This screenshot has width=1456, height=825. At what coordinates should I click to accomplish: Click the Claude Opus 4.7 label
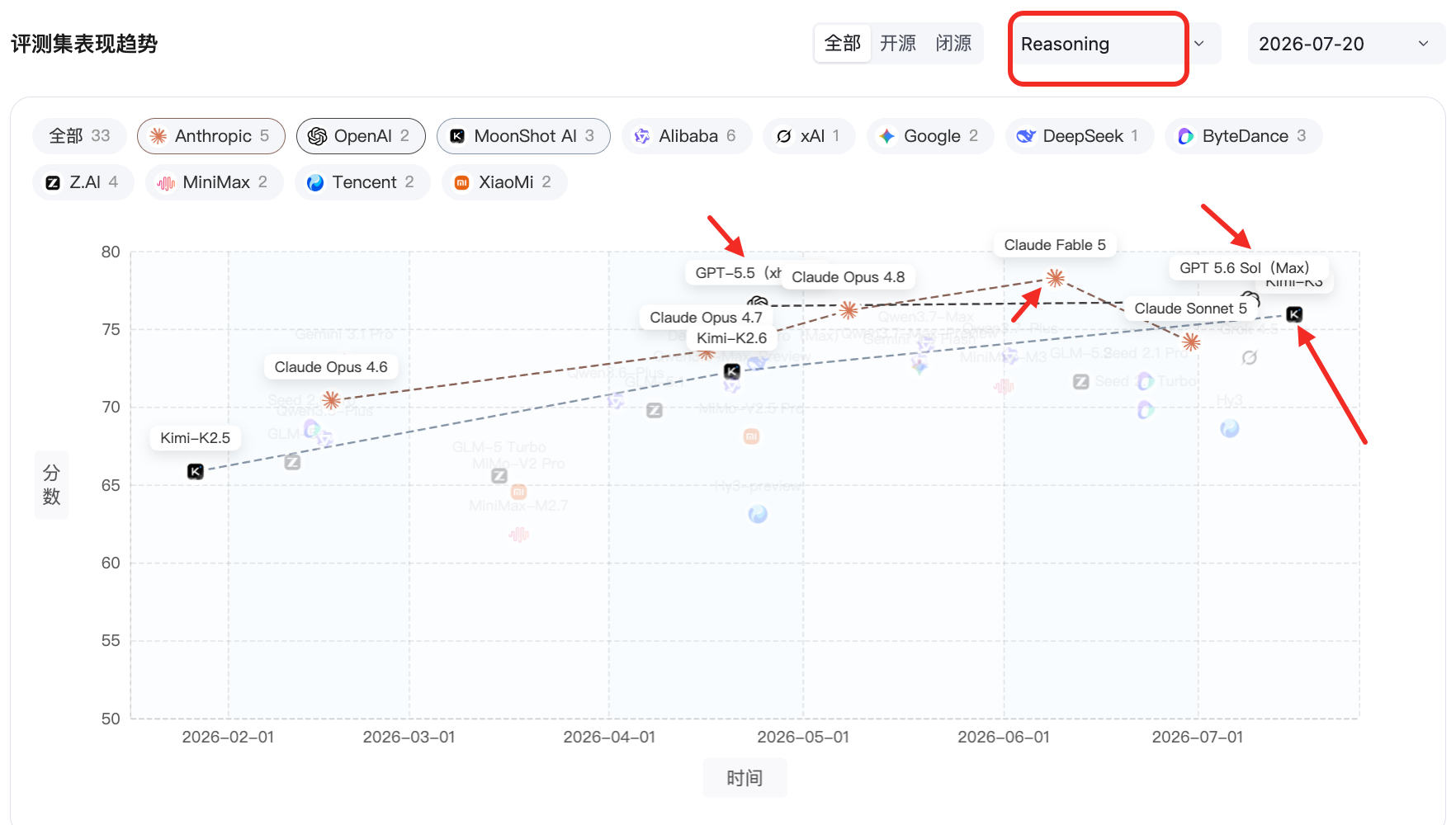(706, 318)
